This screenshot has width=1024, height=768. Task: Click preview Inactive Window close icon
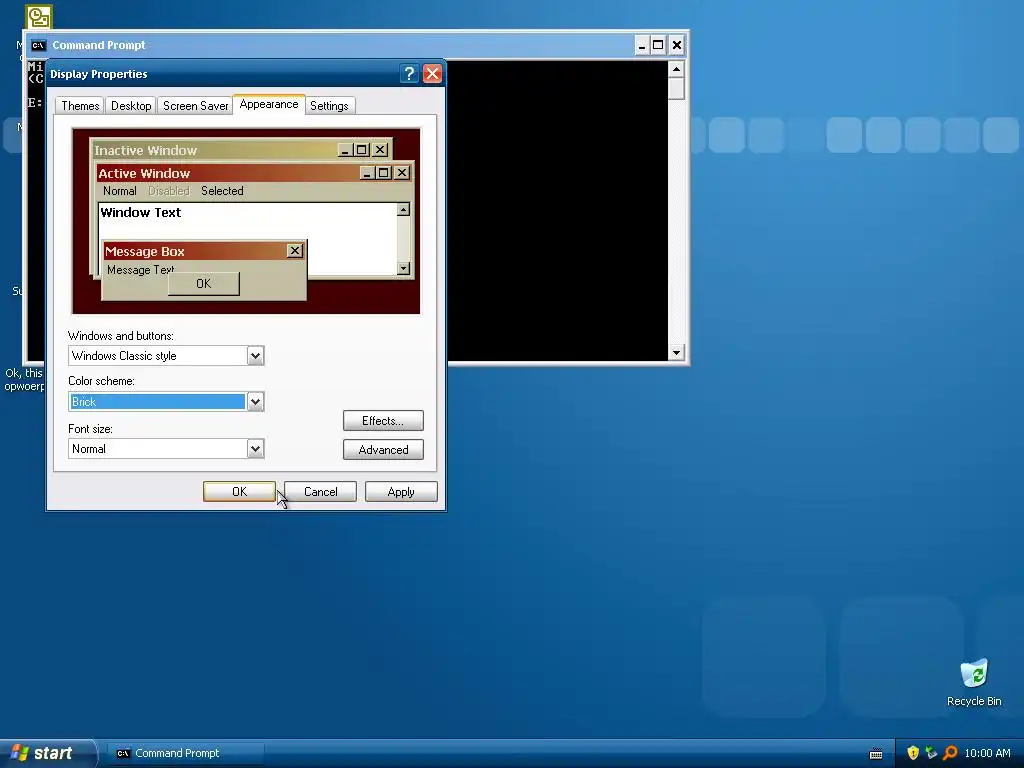380,150
